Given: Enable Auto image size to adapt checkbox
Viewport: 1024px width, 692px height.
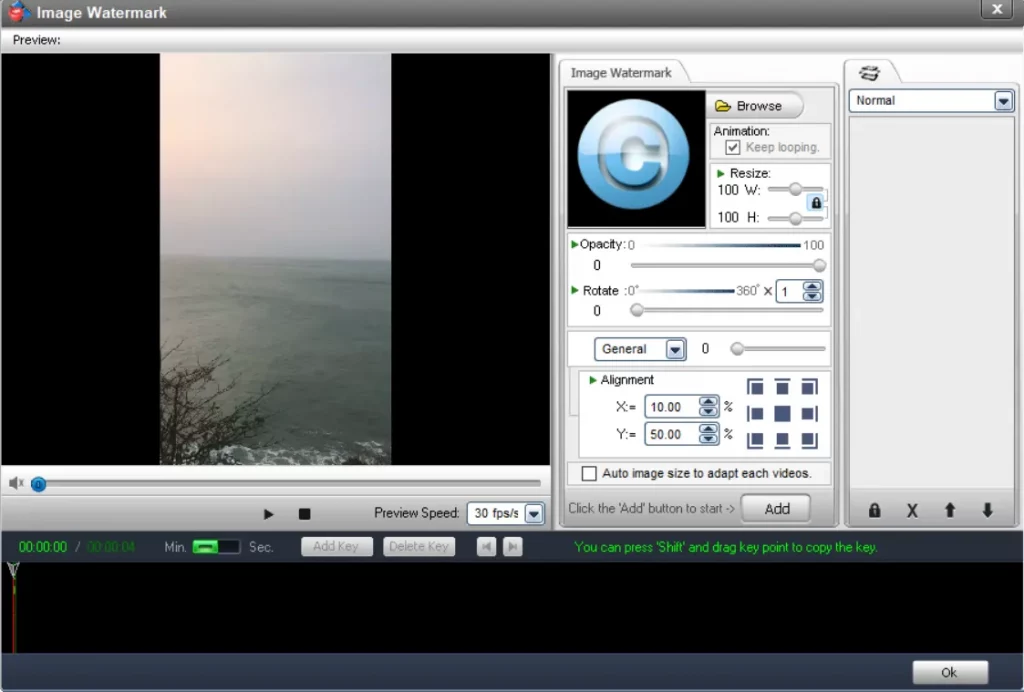Looking at the screenshot, I should point(589,473).
